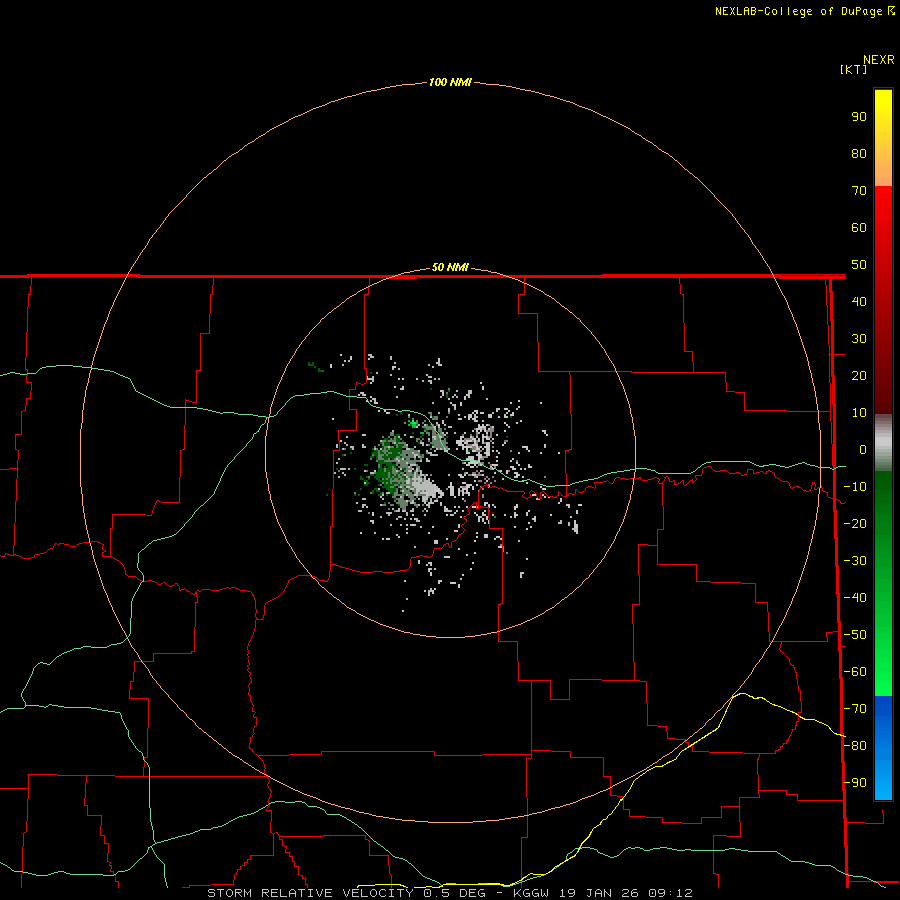Click the -10 knot scale value

tap(855, 487)
